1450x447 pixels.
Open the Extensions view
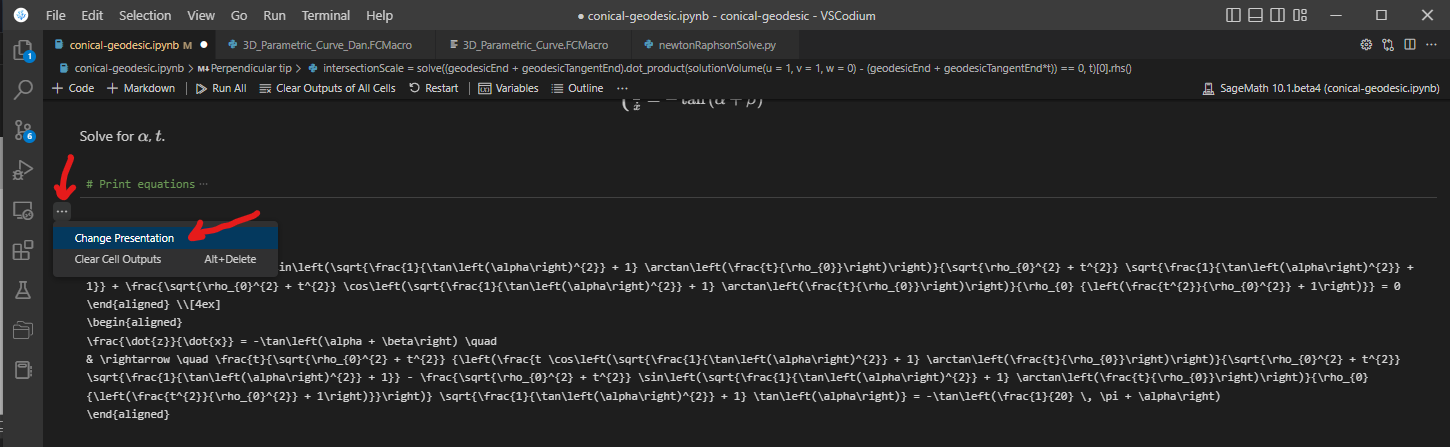click(x=22, y=250)
